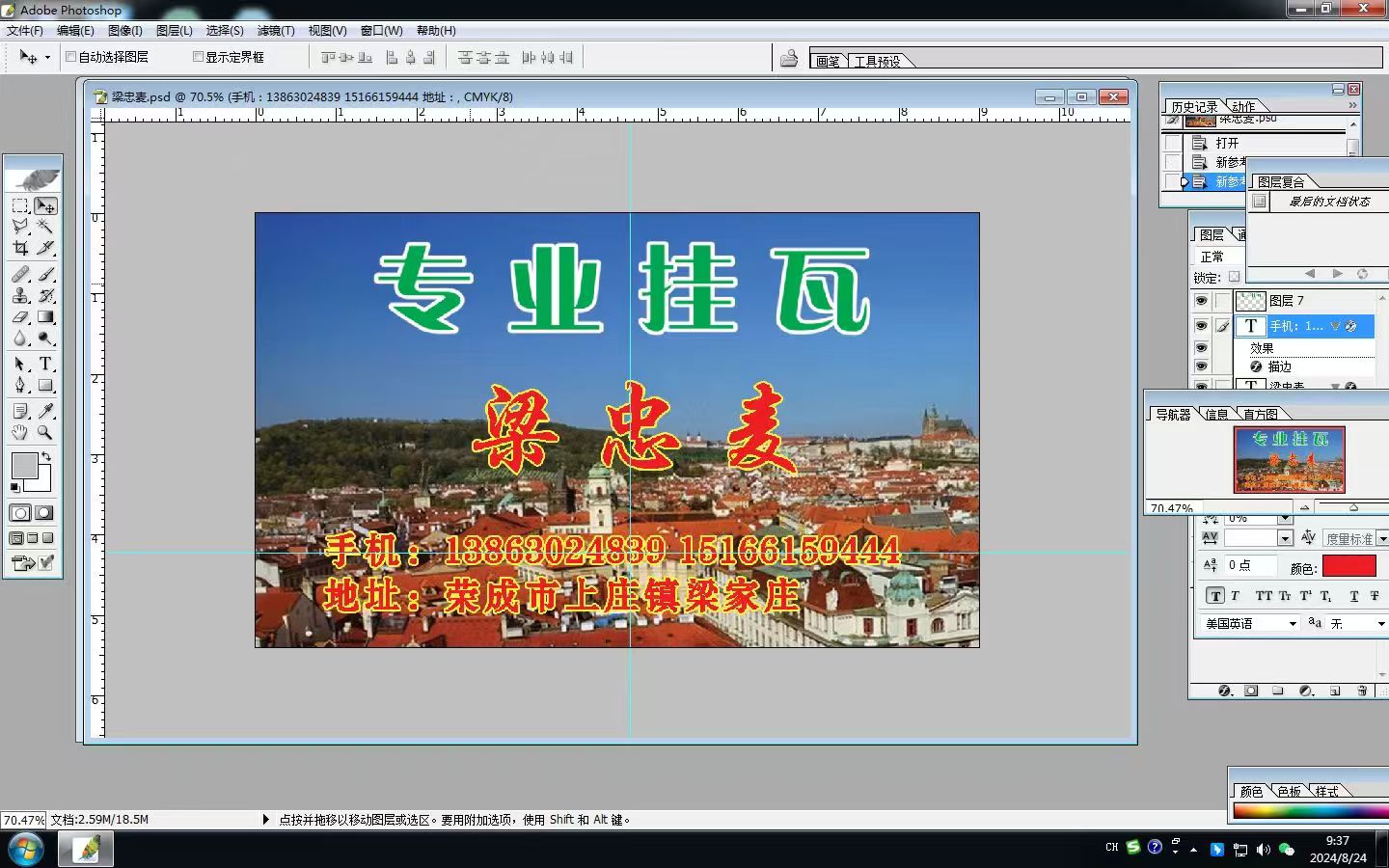Select the Notes tool
The image size is (1389, 868).
20,411
